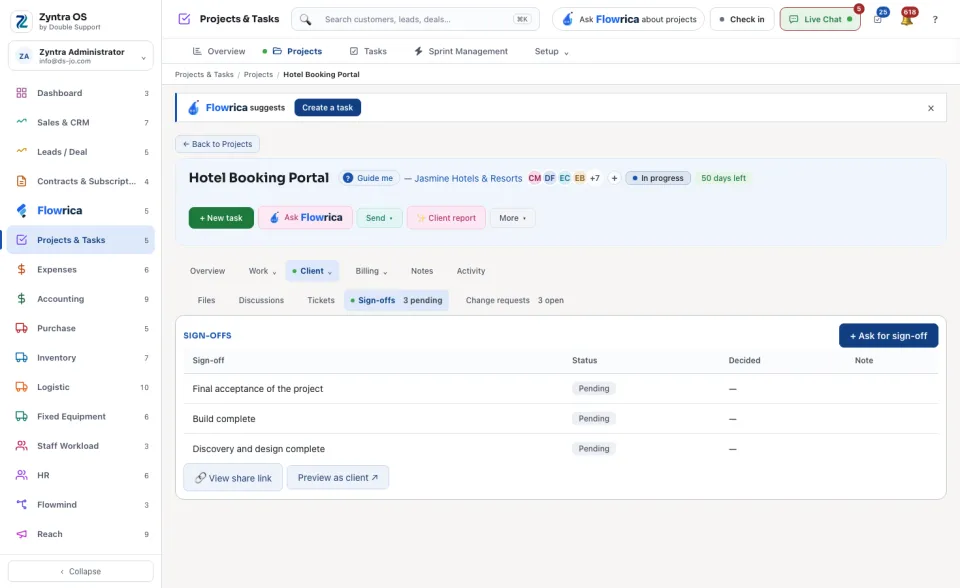The image size is (960, 588).
Task: Click the +7 more members badge
Action: (594, 178)
